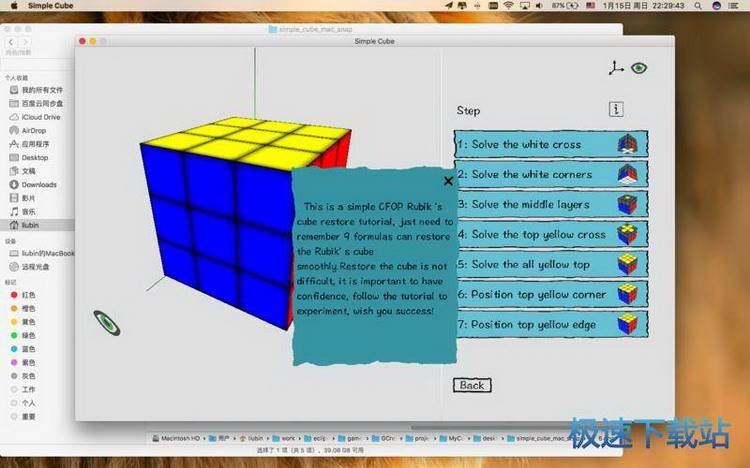Toggle the eye visibility icon

(x=639, y=68)
